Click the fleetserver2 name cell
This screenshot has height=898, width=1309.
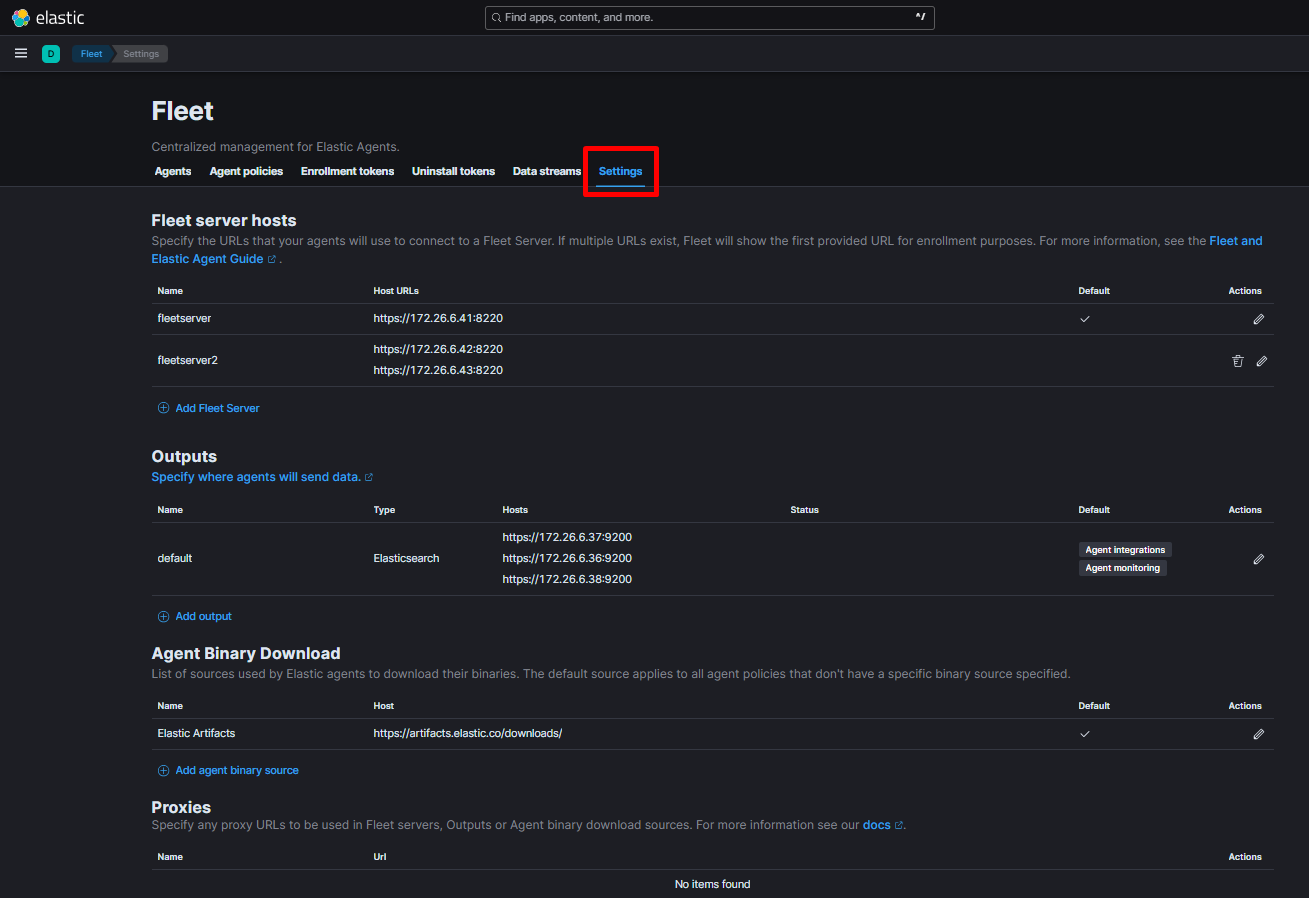(187, 360)
